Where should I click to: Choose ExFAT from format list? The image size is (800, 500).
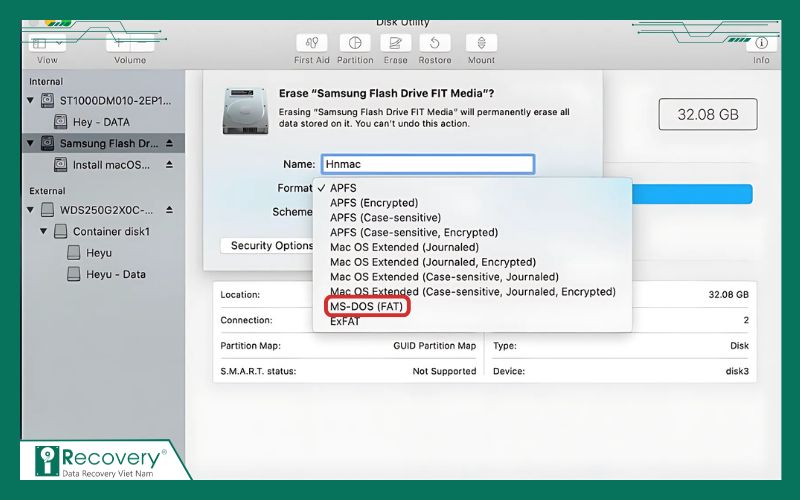coord(345,321)
